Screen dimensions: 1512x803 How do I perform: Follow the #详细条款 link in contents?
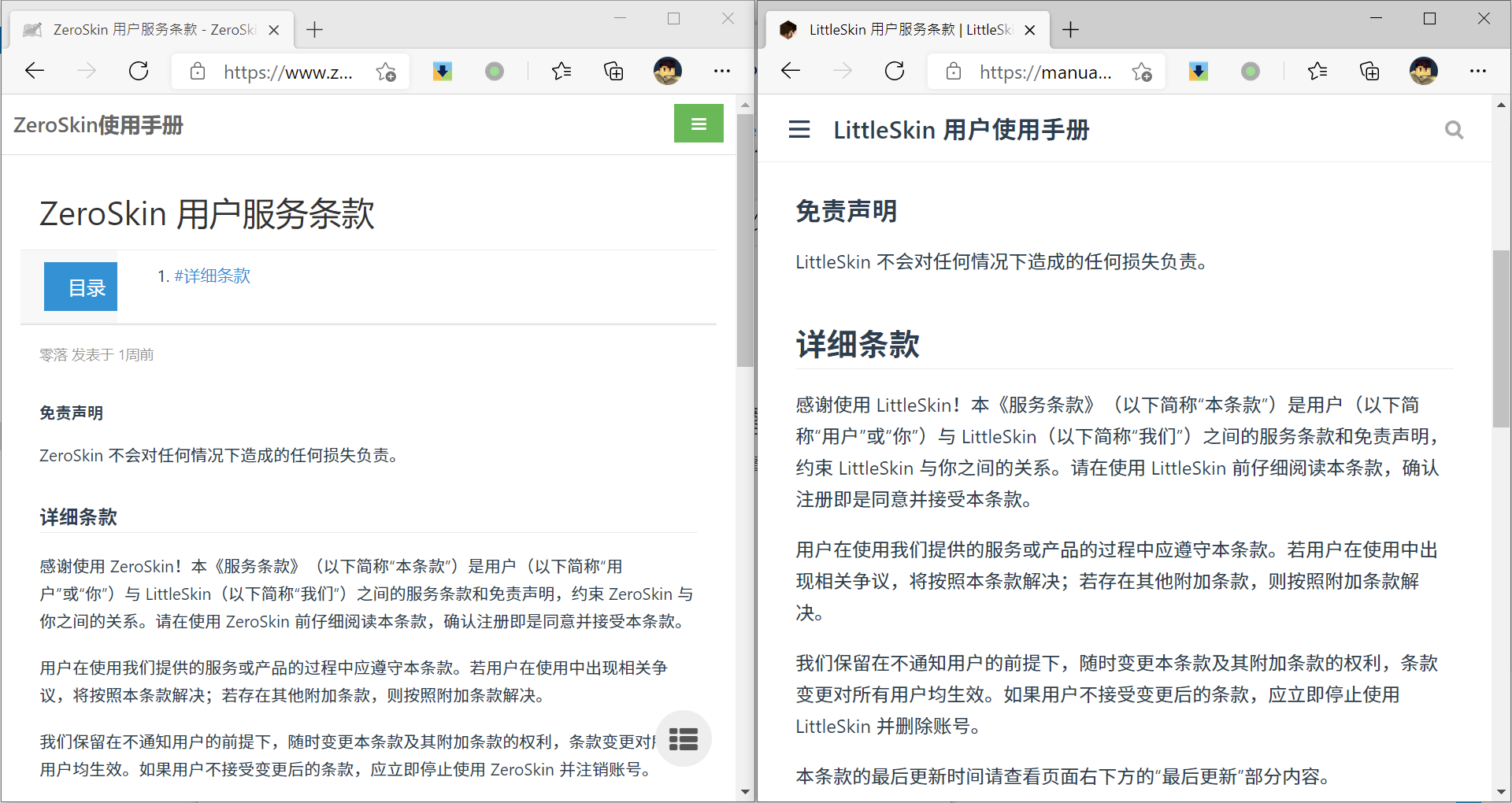[x=212, y=276]
